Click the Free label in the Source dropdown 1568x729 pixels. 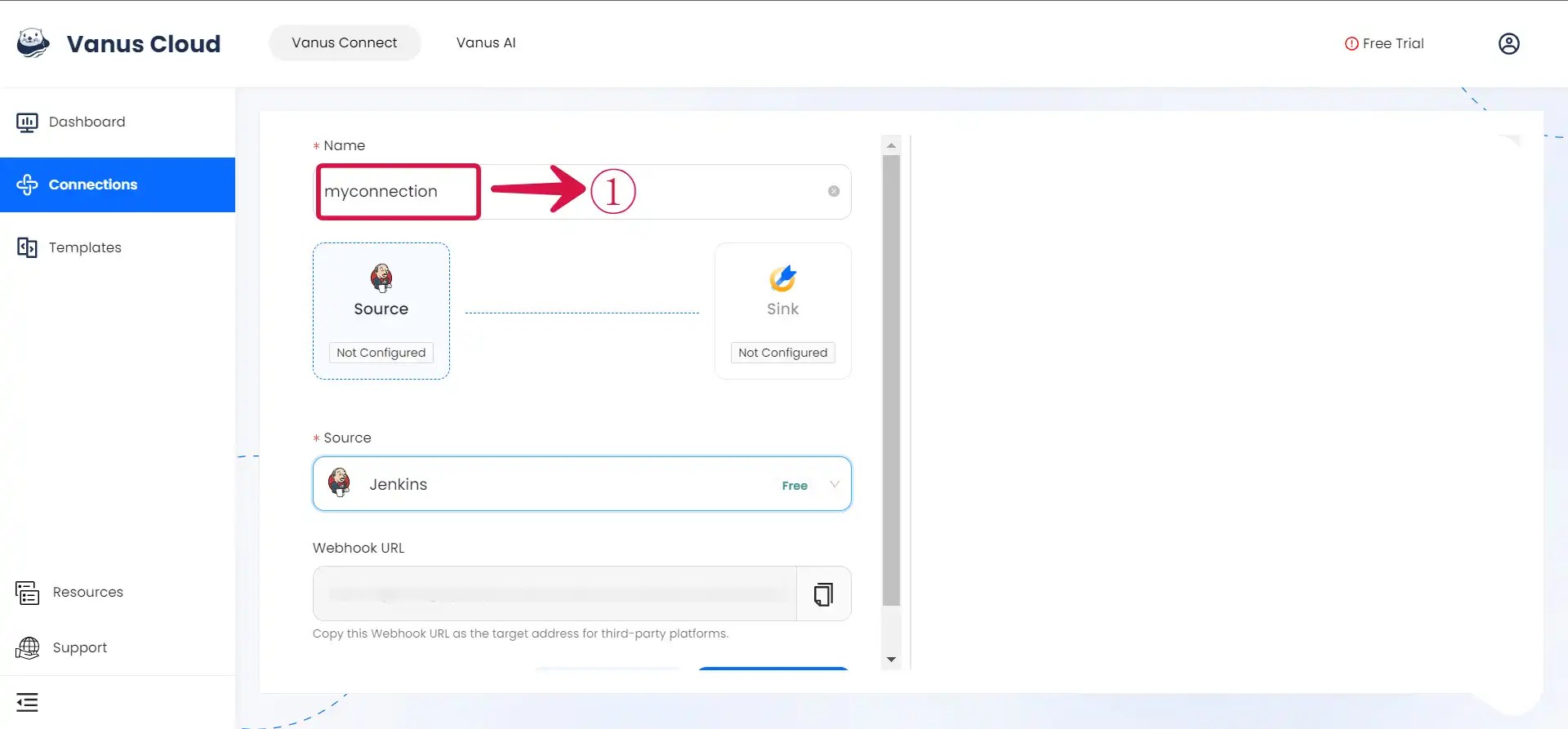point(795,486)
